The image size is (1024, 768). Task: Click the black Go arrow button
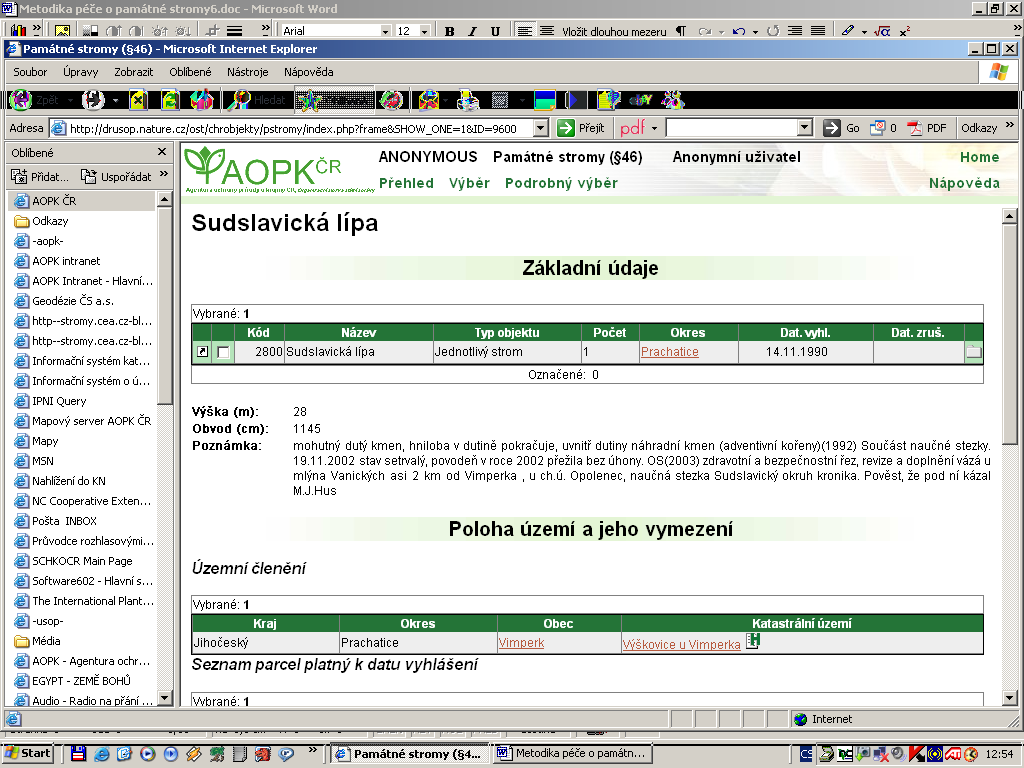point(831,128)
